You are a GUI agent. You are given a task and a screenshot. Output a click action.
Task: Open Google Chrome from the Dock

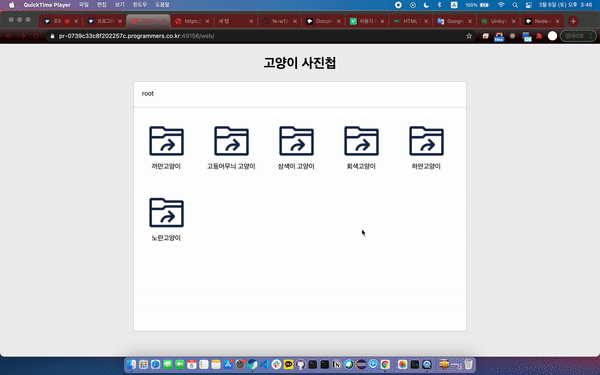point(385,365)
